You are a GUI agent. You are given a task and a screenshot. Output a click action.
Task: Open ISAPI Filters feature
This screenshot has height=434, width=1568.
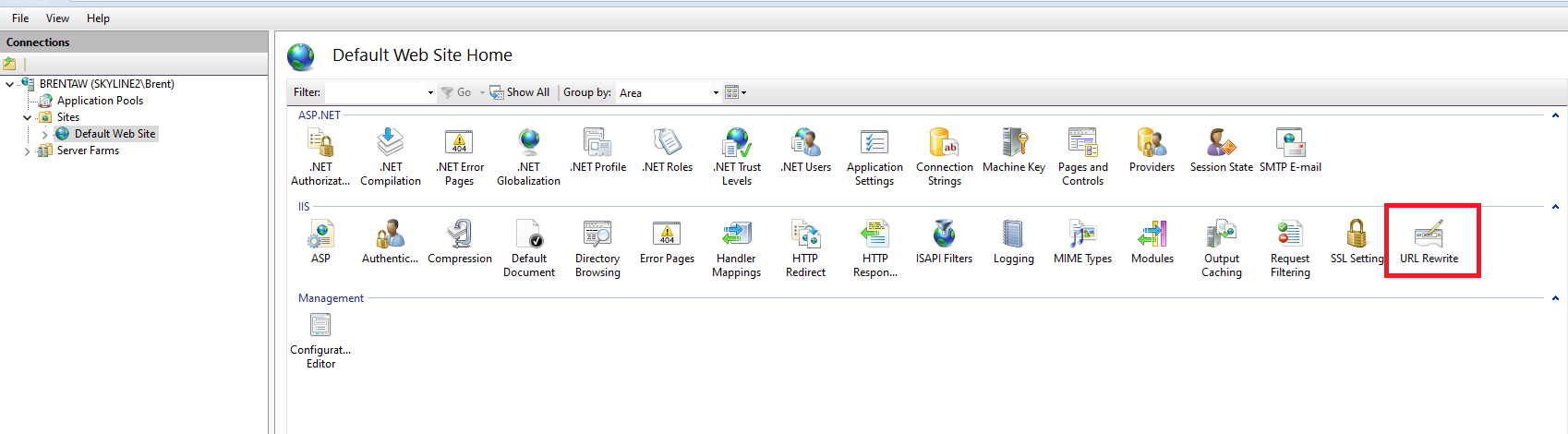point(945,242)
